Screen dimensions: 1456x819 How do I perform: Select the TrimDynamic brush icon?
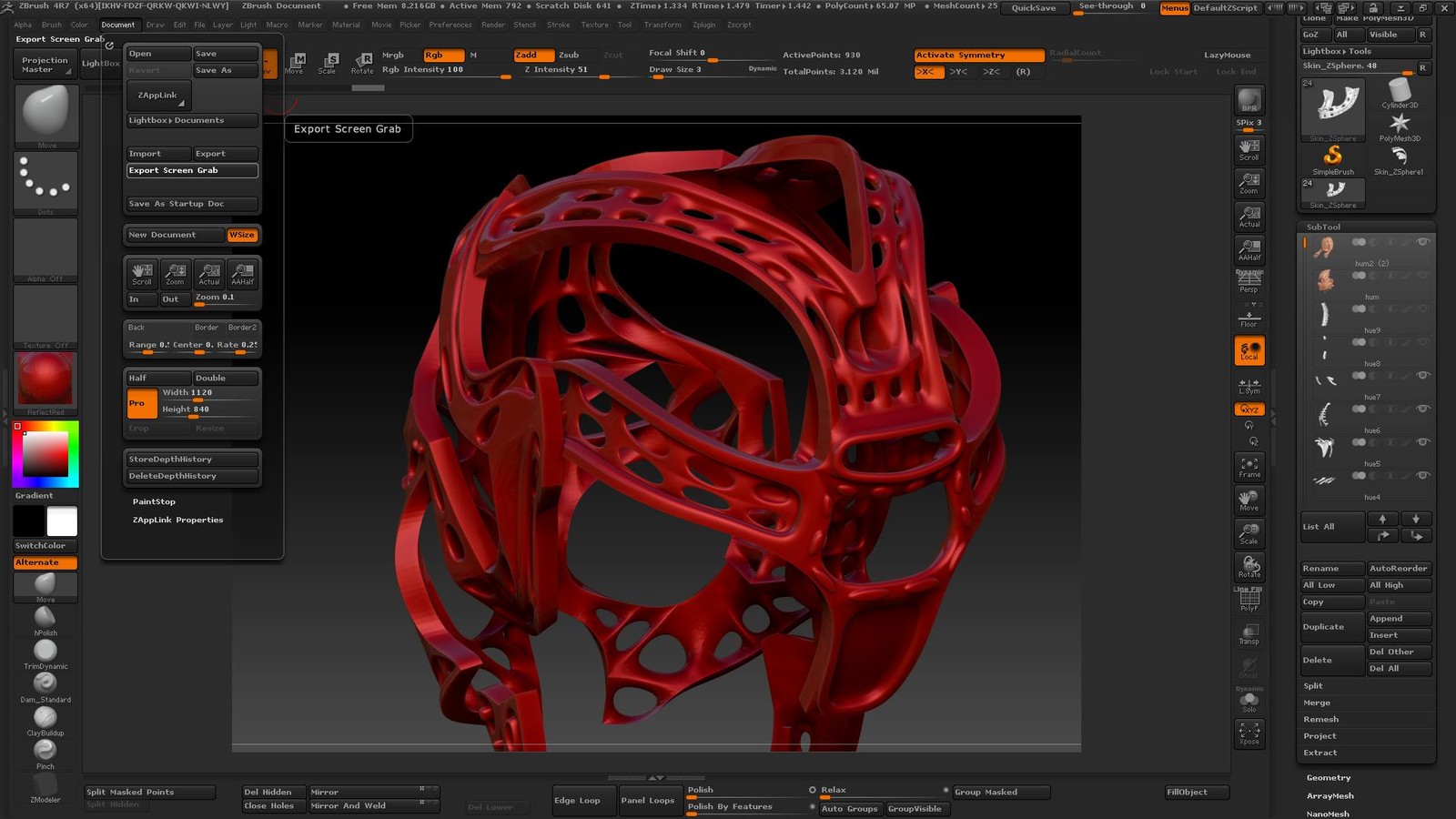pyautogui.click(x=45, y=653)
